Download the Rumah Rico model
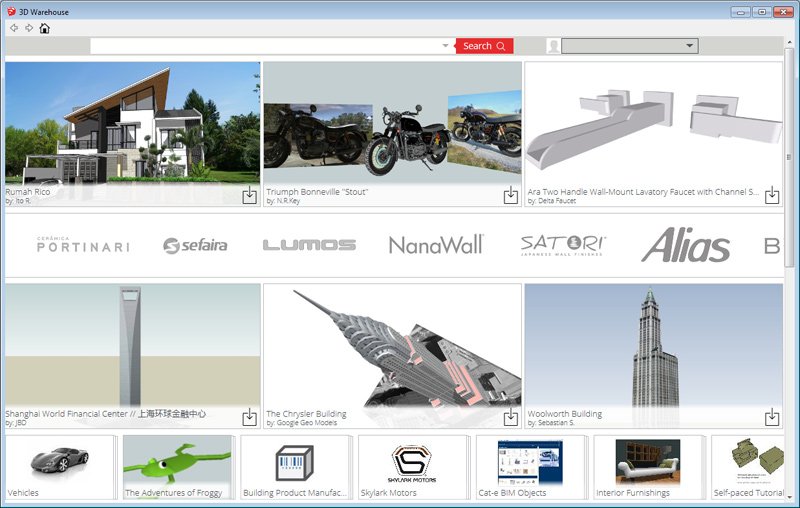This screenshot has width=800, height=508. (249, 195)
